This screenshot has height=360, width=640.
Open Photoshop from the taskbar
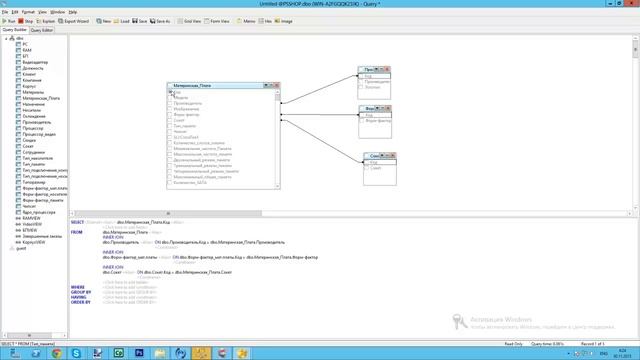tap(139, 353)
